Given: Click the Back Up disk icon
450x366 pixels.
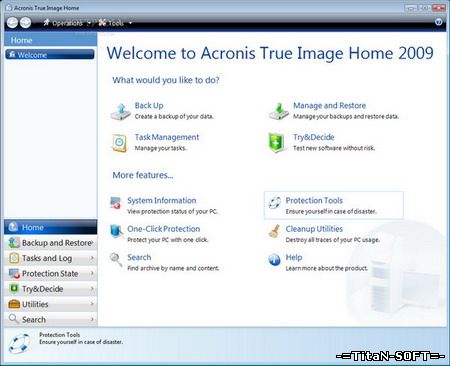Looking at the screenshot, I should point(121,112).
